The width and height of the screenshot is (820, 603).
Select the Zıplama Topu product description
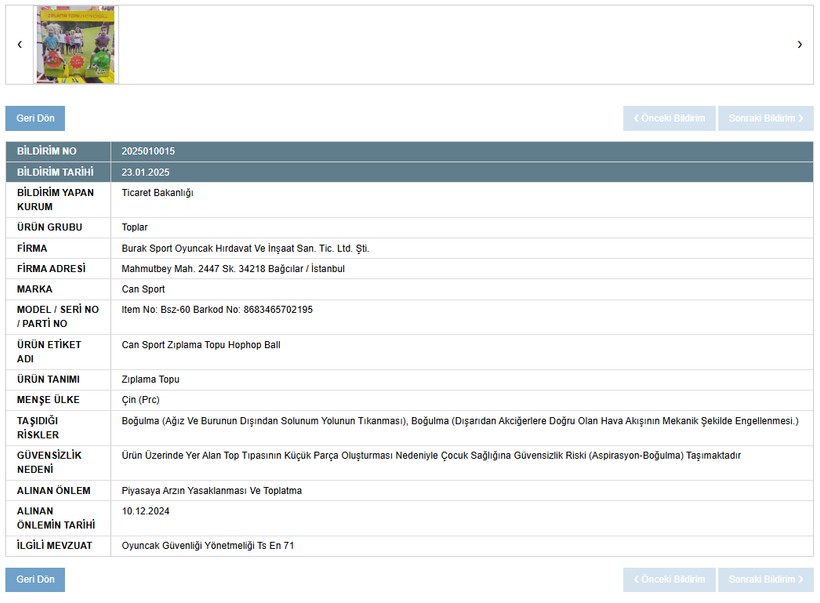point(151,379)
